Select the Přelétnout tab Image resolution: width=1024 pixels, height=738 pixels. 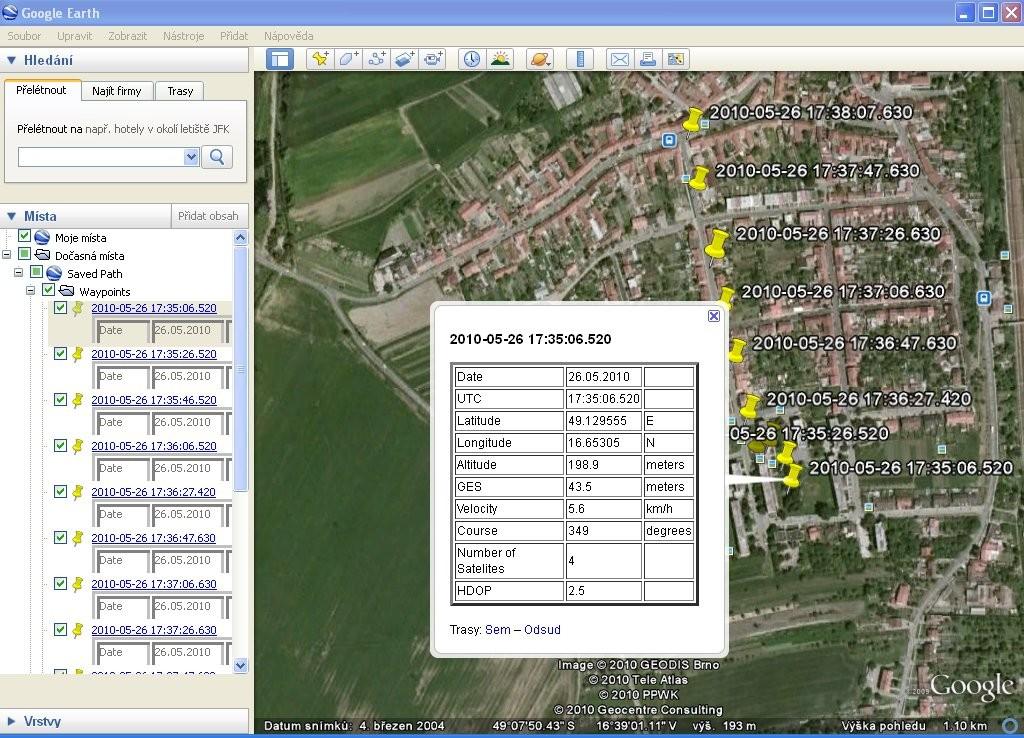coord(42,90)
